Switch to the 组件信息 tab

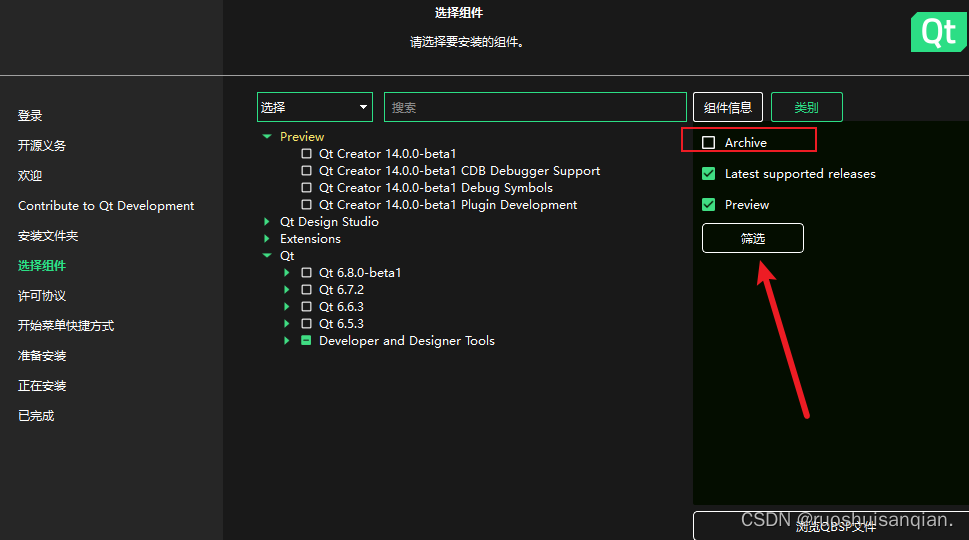727,107
